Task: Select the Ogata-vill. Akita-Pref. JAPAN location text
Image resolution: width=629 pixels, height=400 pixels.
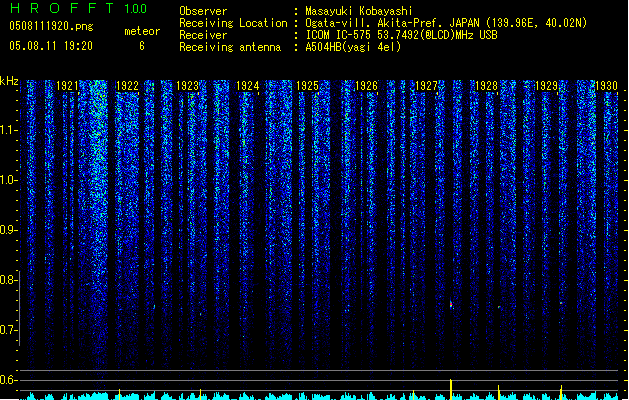Action: 446,23
